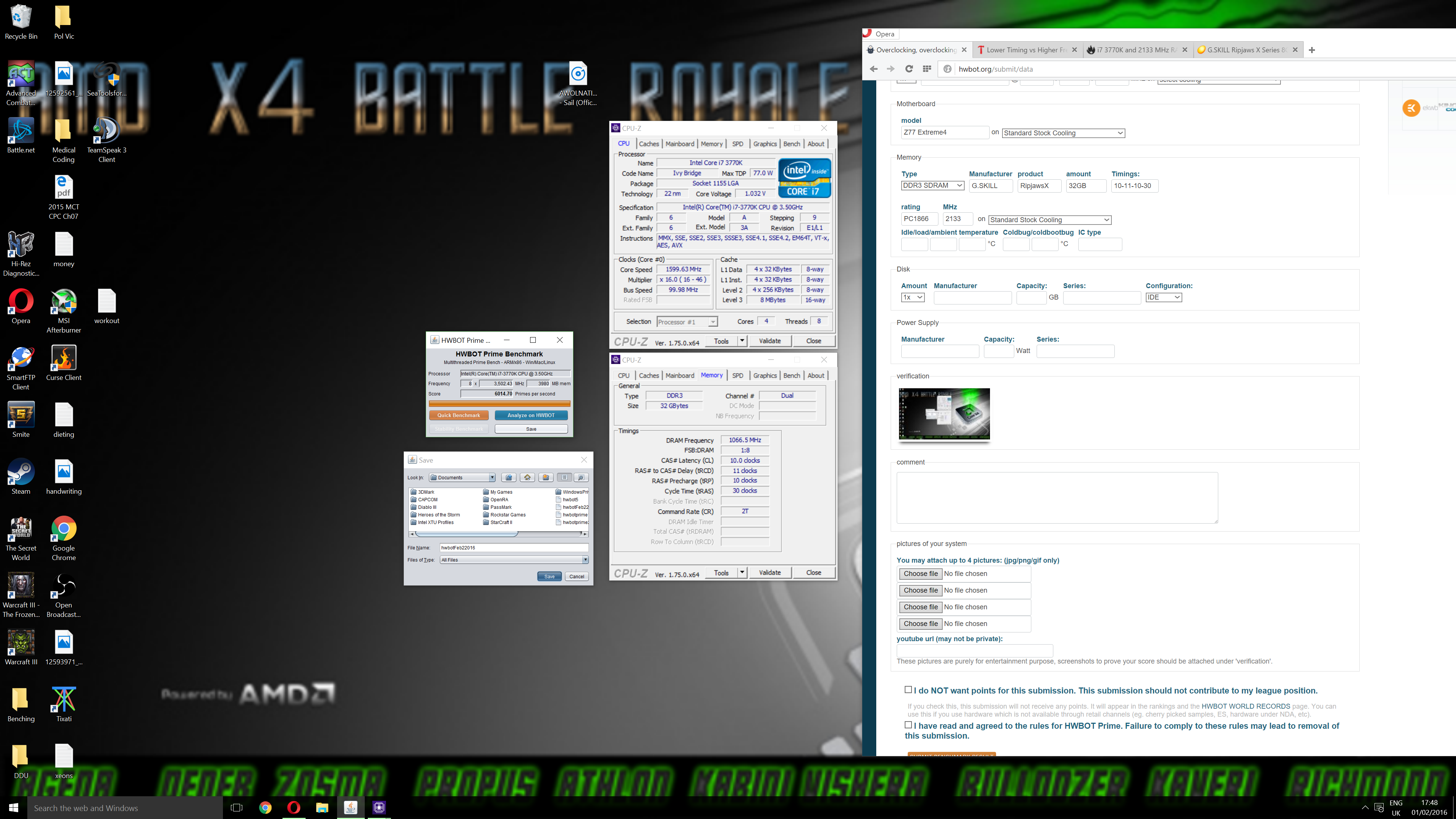The width and height of the screenshot is (1456, 819).
Task: Click HWBOT Prime orange progress bar
Action: (x=499, y=403)
